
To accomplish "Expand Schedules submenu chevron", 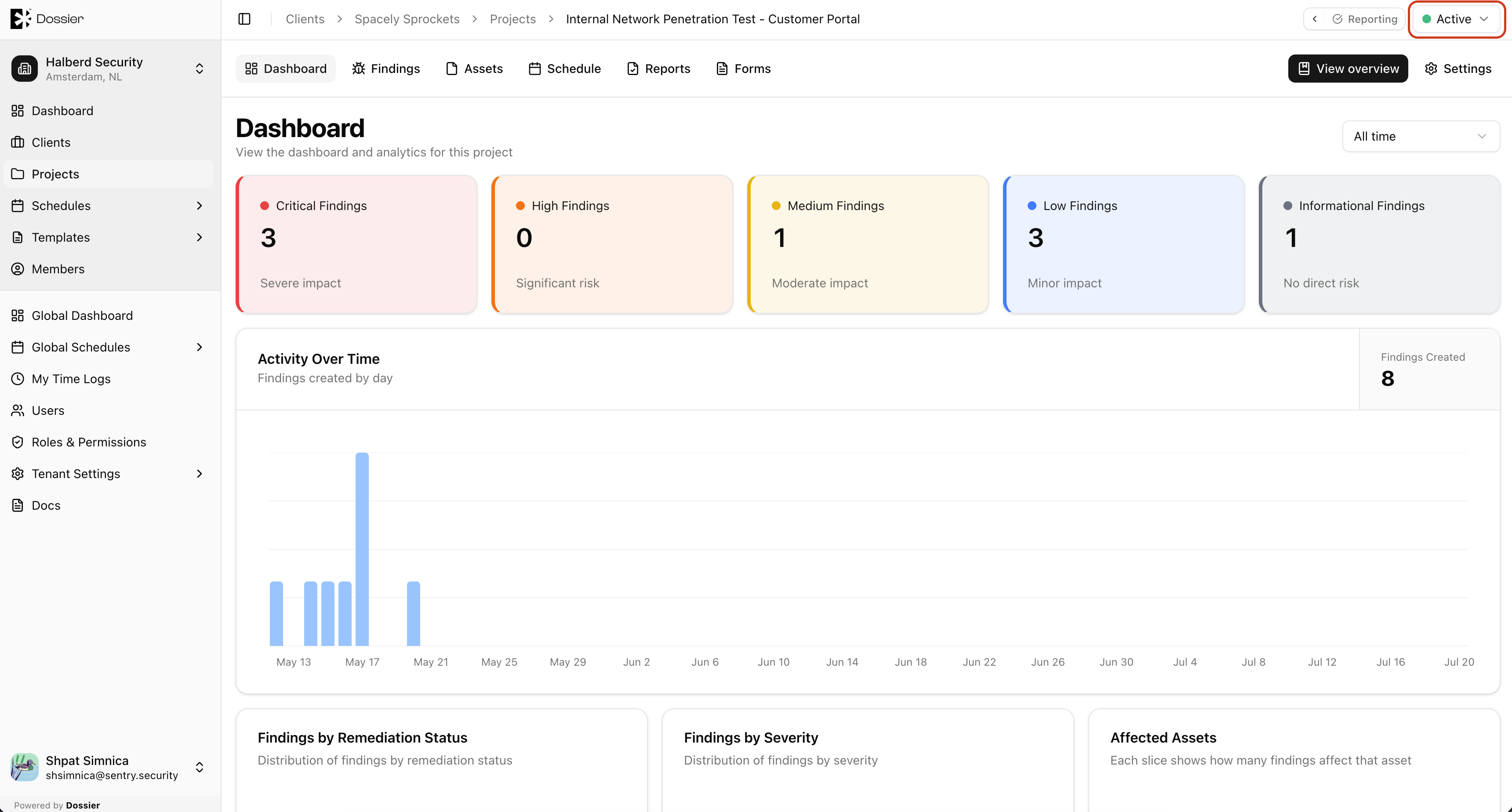I will tap(200, 206).
